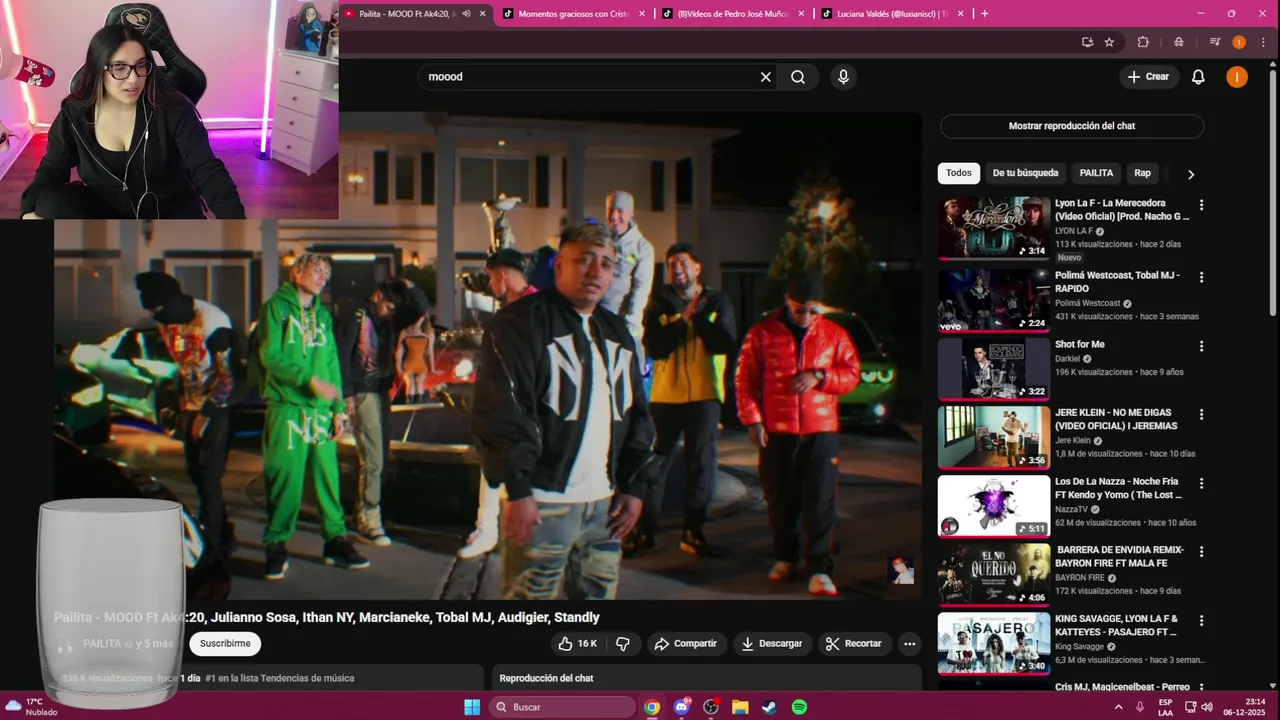Select the PAILITA filter chip
The width and height of the screenshot is (1280, 720).
[1096, 173]
